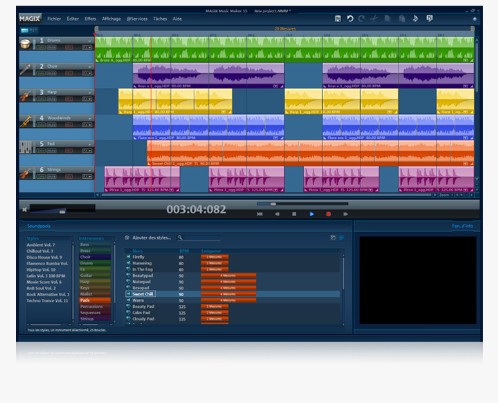Select the Pads instrument color
Viewport: 498px width, 403px height.
(x=95, y=300)
